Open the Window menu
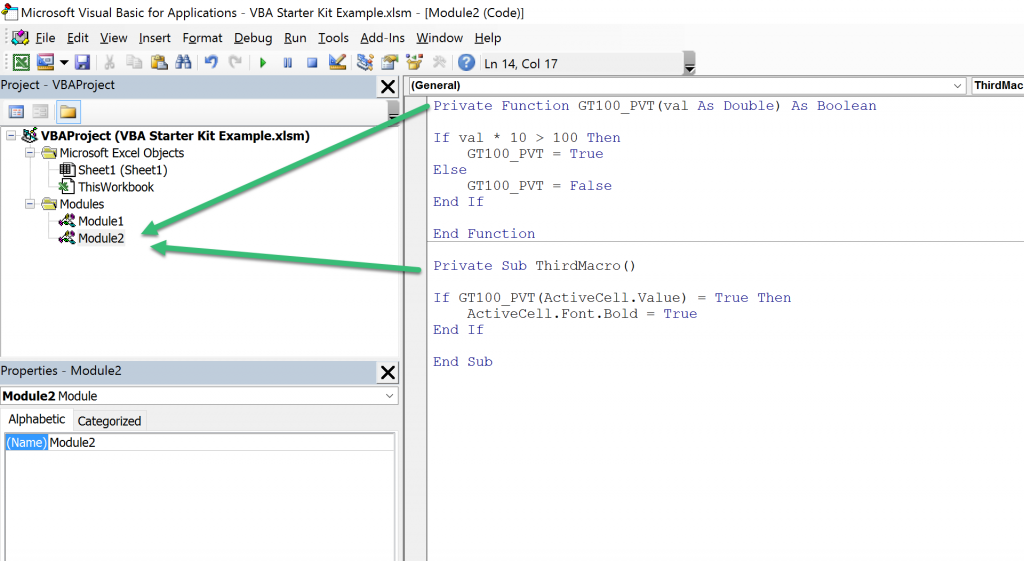This screenshot has height=561, width=1024. (440, 38)
